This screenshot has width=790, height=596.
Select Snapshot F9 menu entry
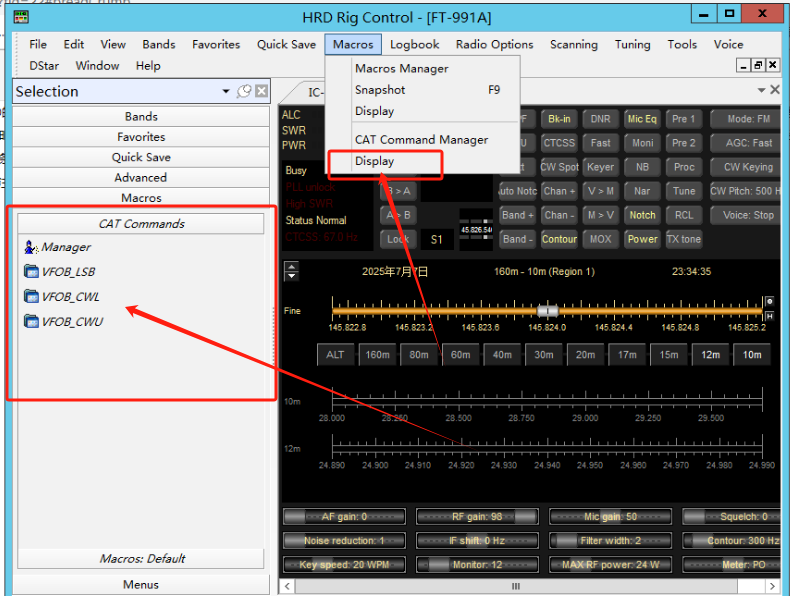(427, 90)
